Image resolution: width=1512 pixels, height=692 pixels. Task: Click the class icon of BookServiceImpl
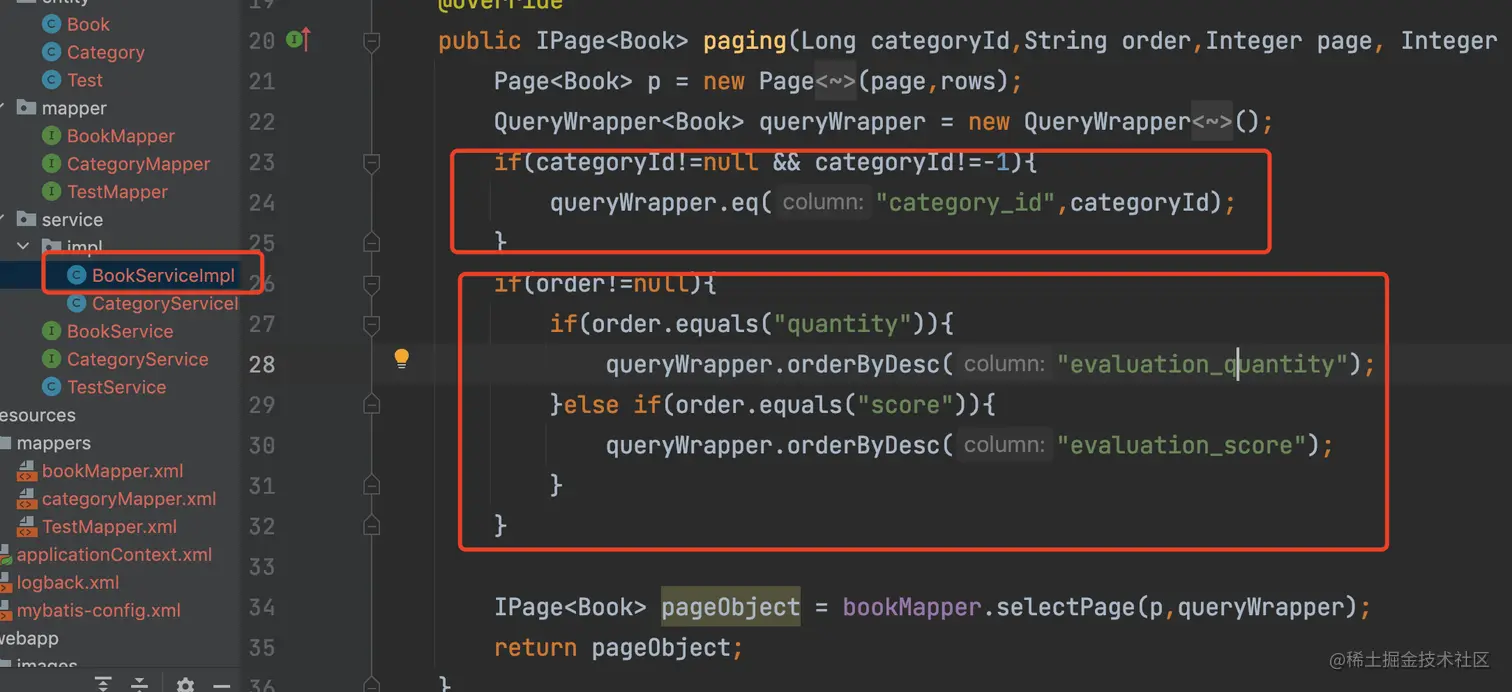[76, 276]
